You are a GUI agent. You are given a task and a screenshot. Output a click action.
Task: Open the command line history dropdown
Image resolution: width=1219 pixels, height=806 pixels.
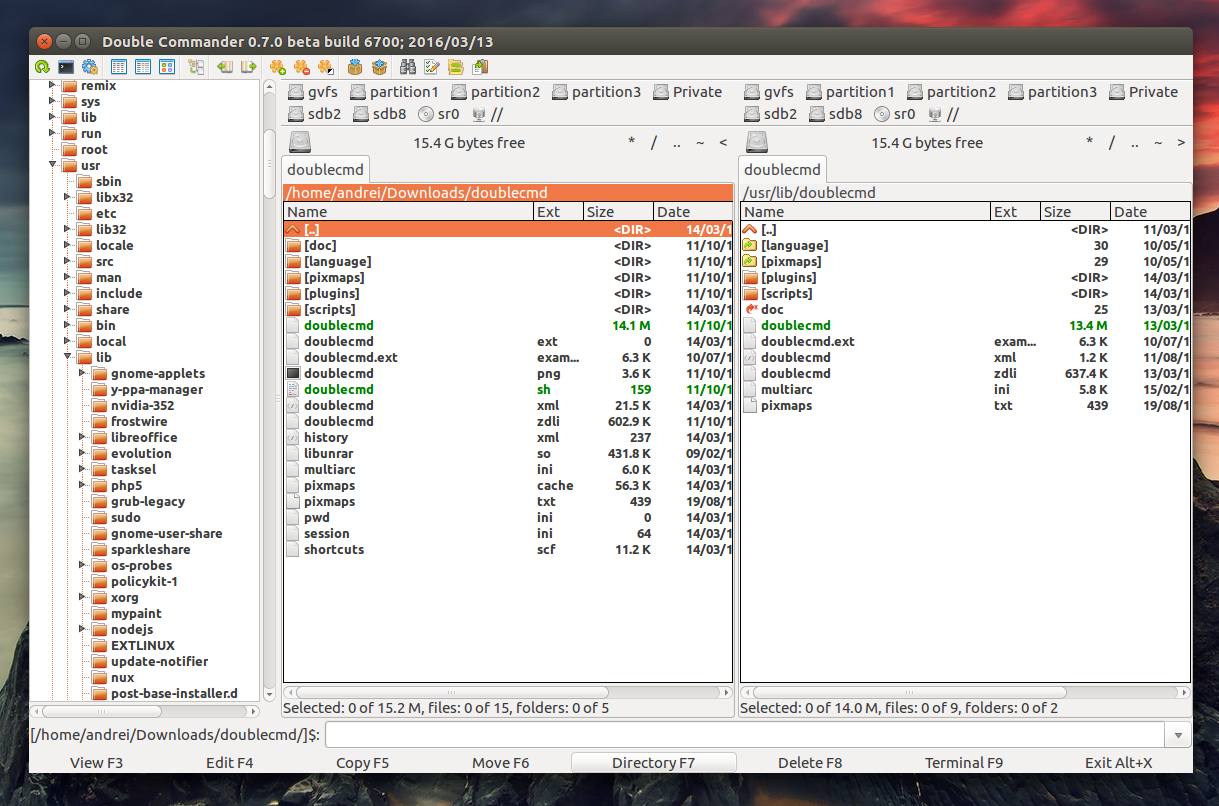coord(1177,735)
